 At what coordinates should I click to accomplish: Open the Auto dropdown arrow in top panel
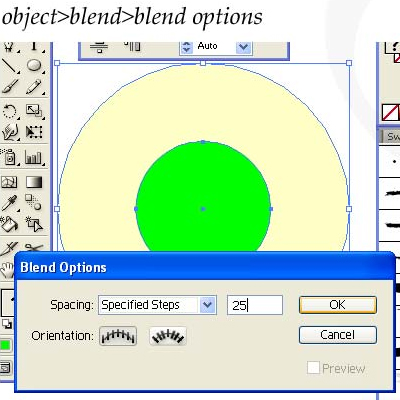coord(244,47)
